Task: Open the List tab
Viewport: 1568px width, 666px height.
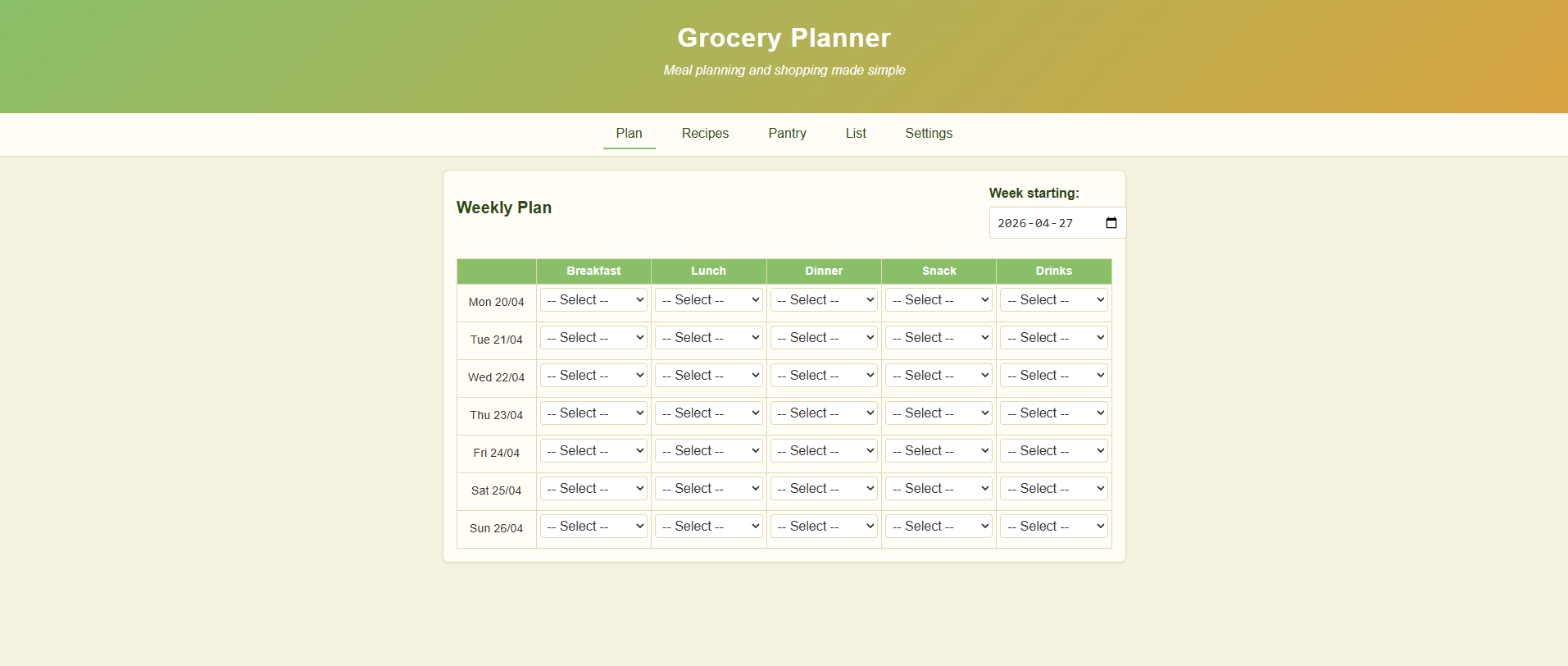Action: click(856, 133)
